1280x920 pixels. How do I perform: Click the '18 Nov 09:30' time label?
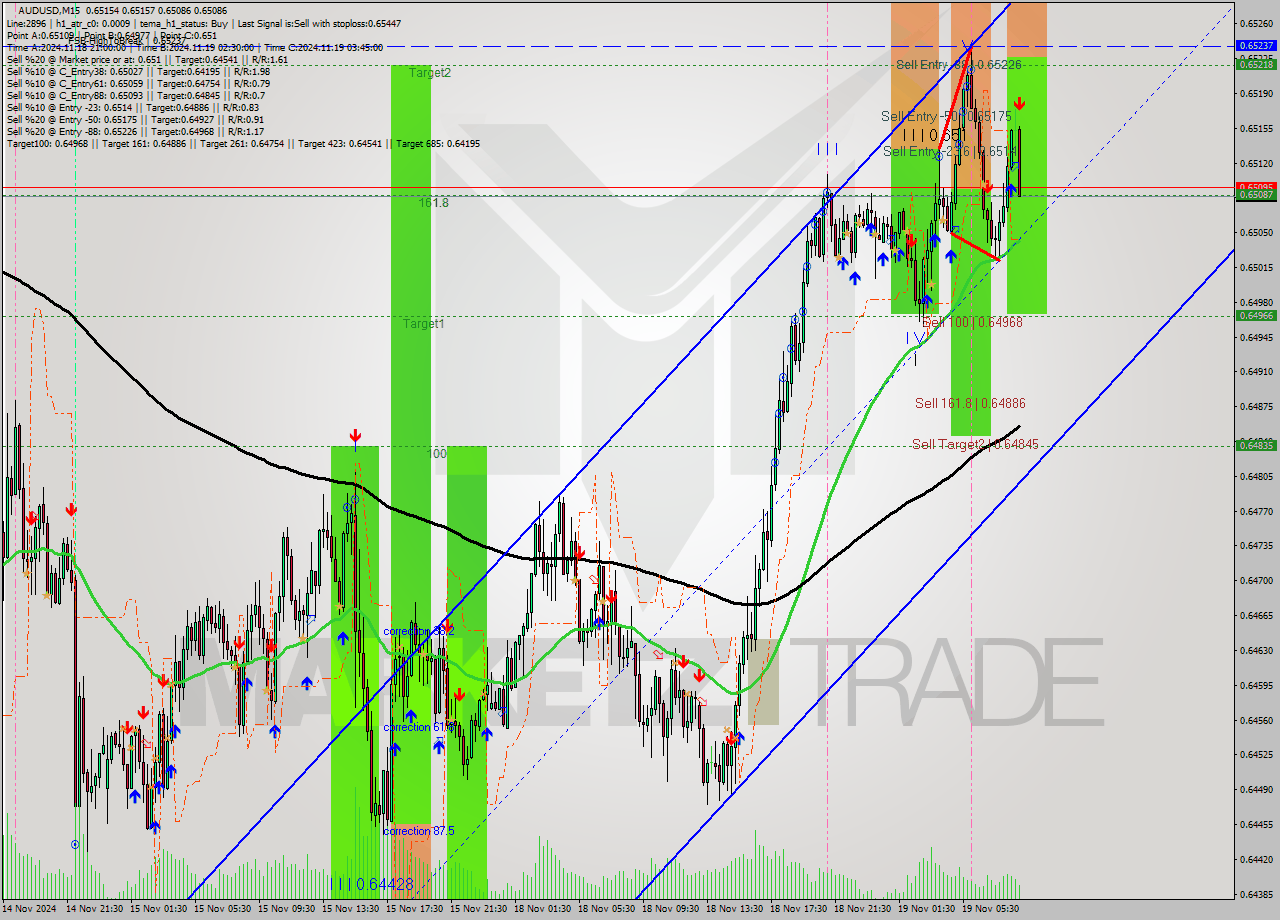[673, 909]
